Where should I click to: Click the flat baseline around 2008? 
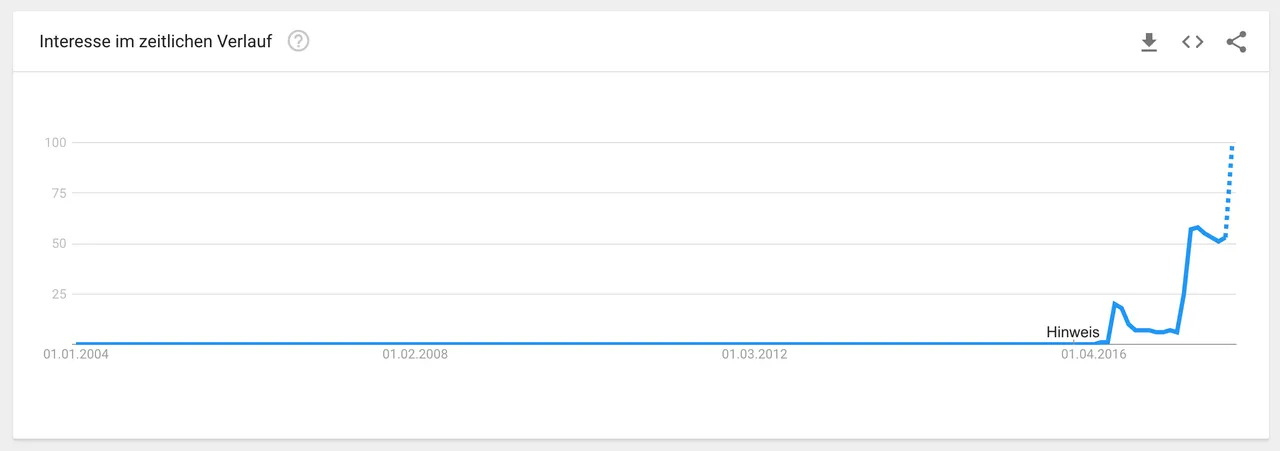click(415, 343)
